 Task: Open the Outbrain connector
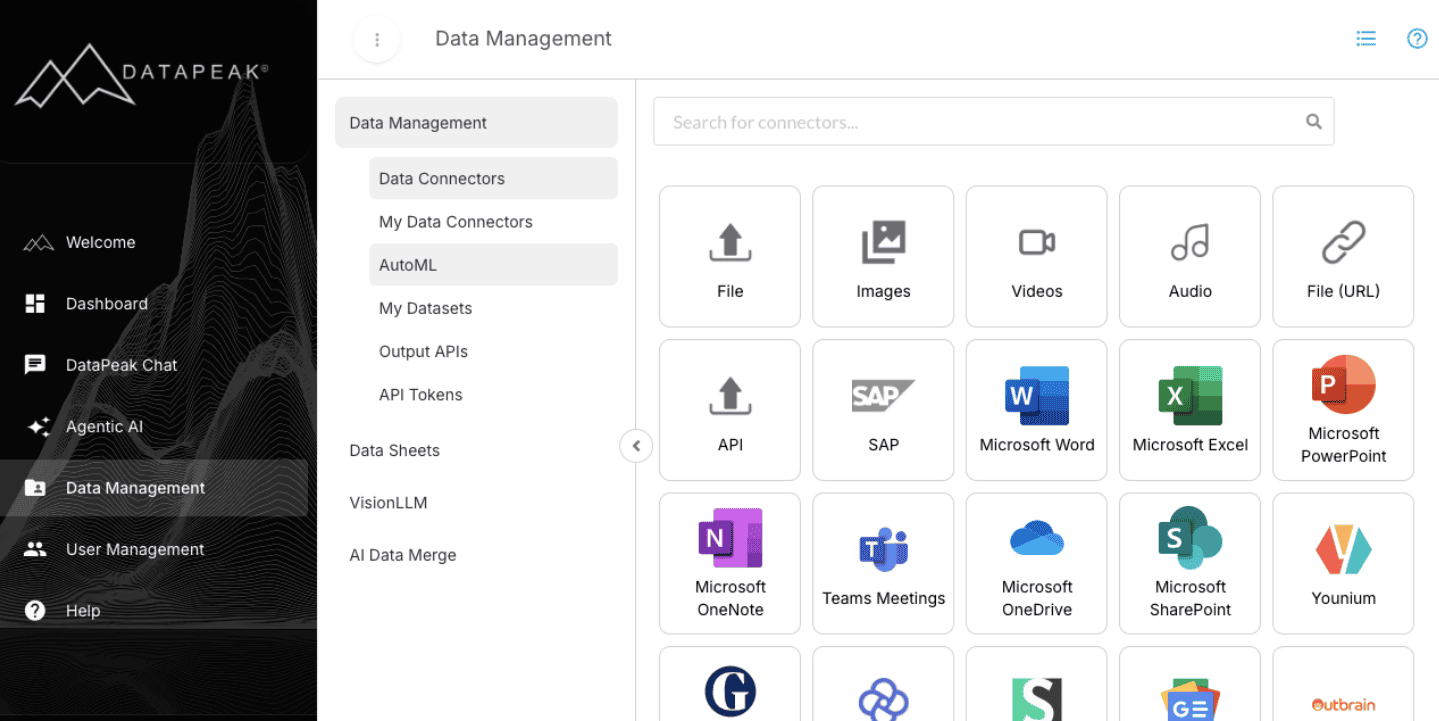[x=1343, y=690]
